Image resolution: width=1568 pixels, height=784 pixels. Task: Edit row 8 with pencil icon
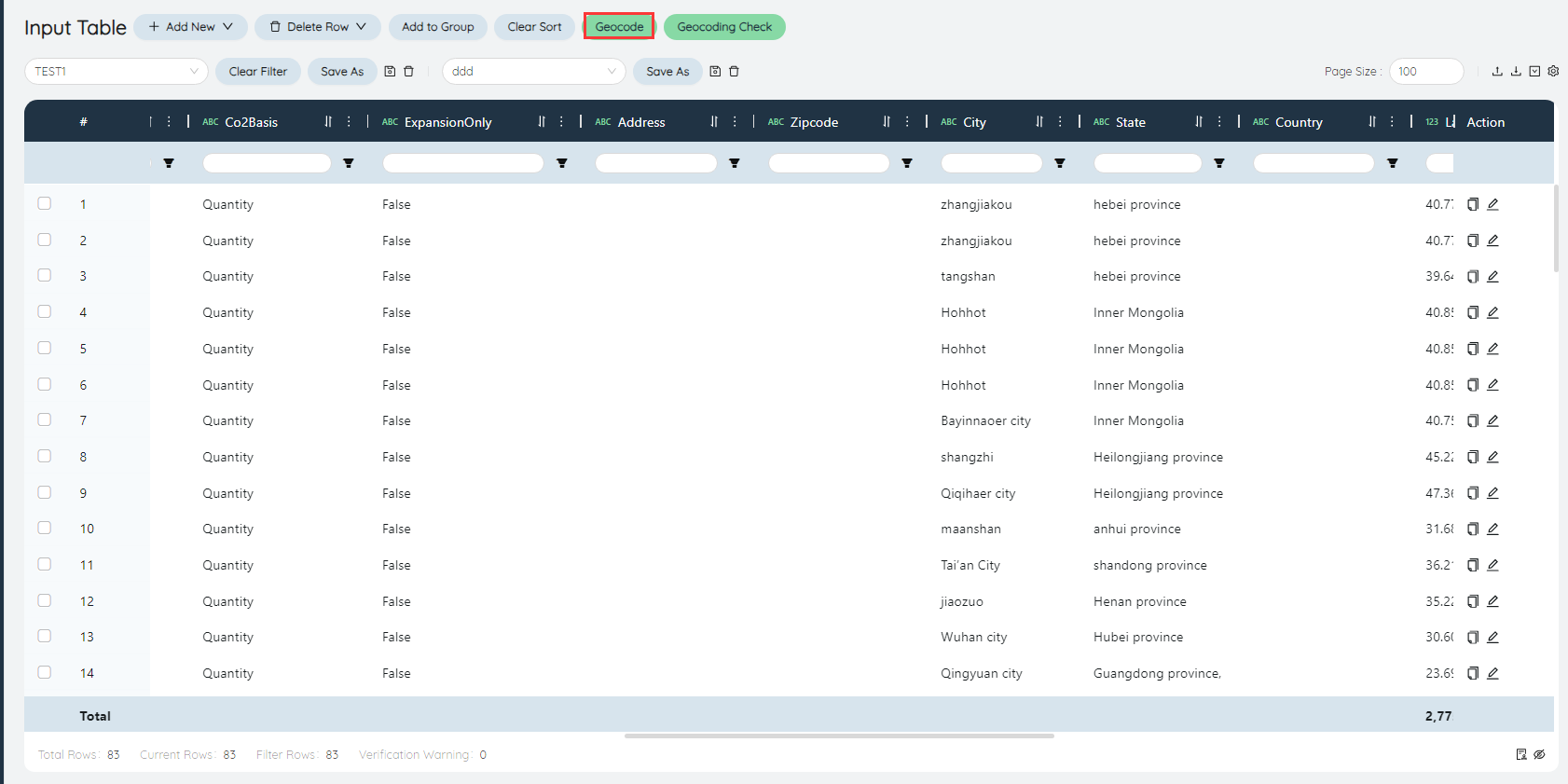(1492, 457)
